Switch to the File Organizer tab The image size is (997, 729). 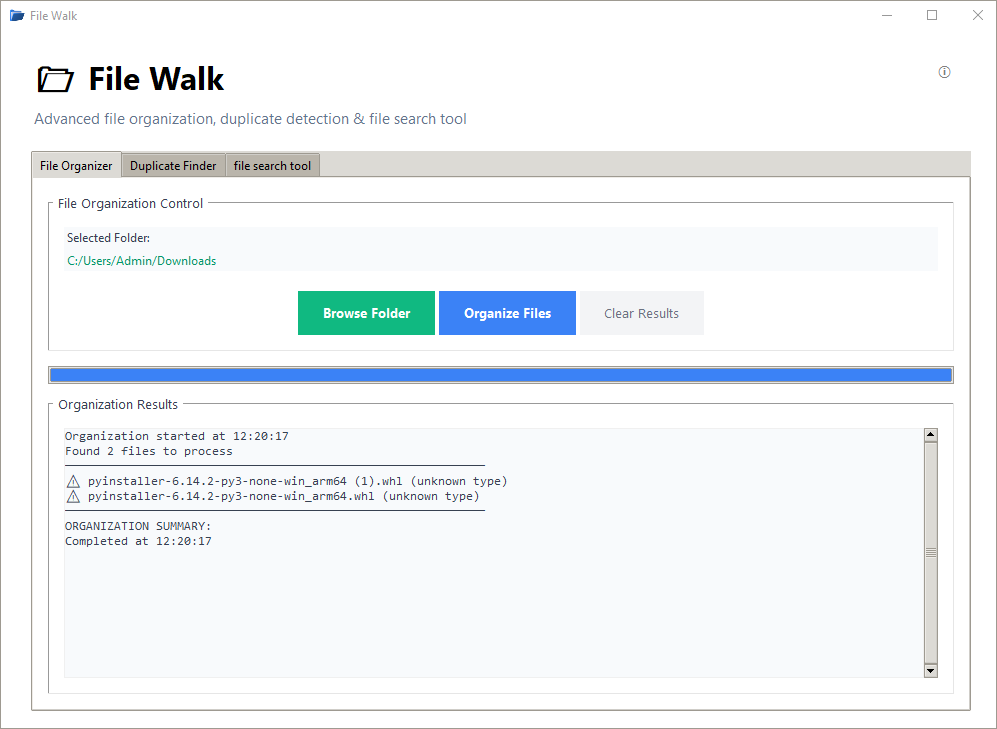coord(76,166)
